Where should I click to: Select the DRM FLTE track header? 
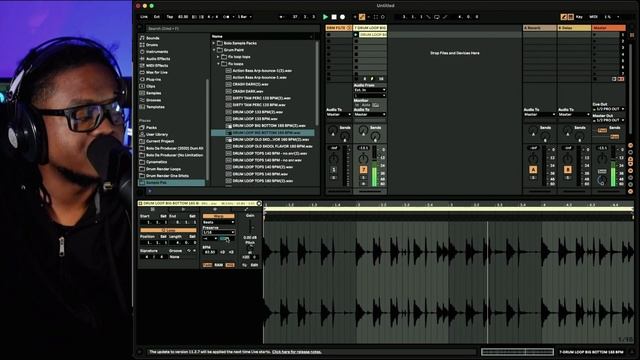point(338,28)
